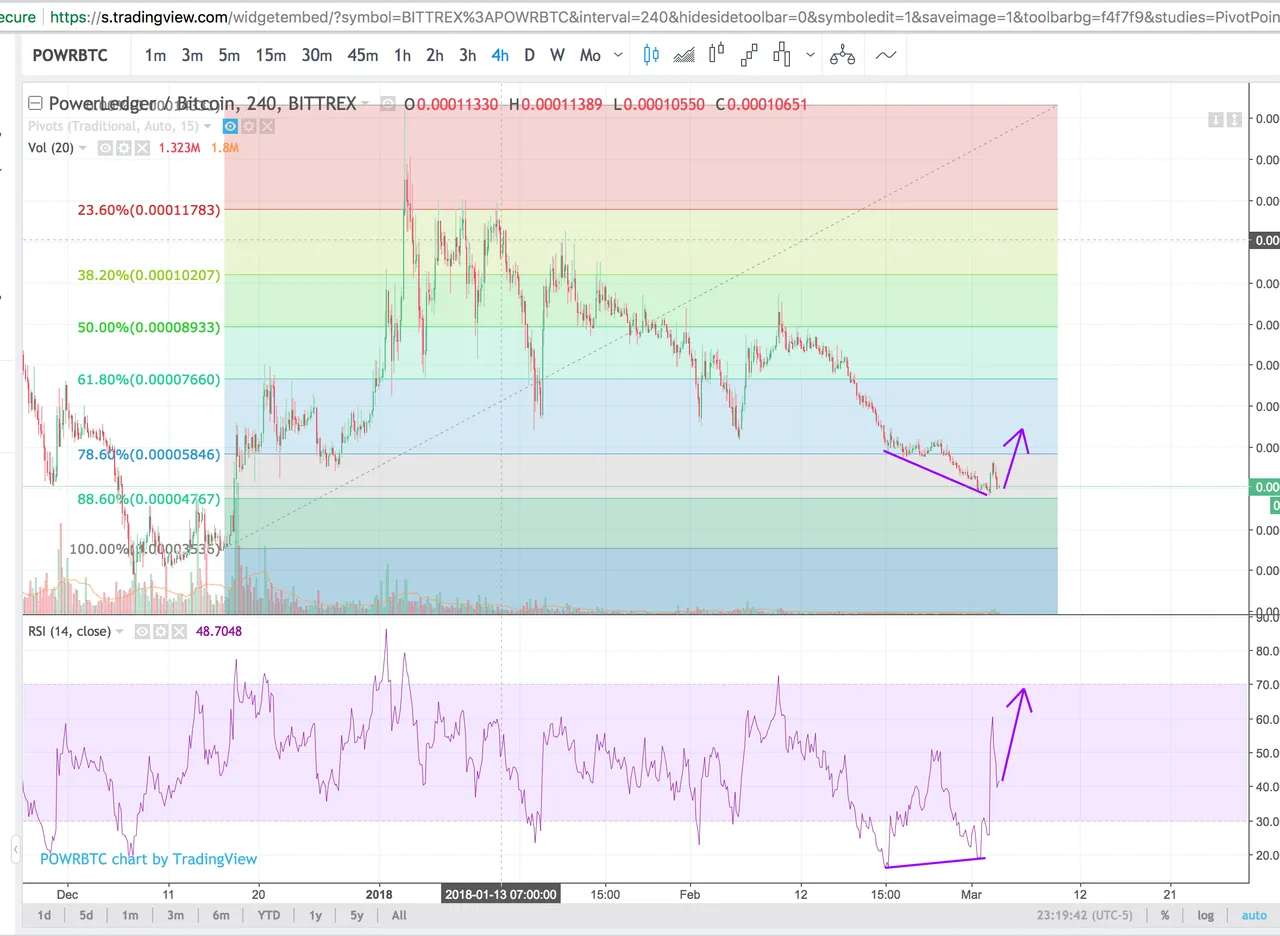Open RSI indicator settings gear
Viewport: 1280px width, 936px height.
[x=161, y=632]
